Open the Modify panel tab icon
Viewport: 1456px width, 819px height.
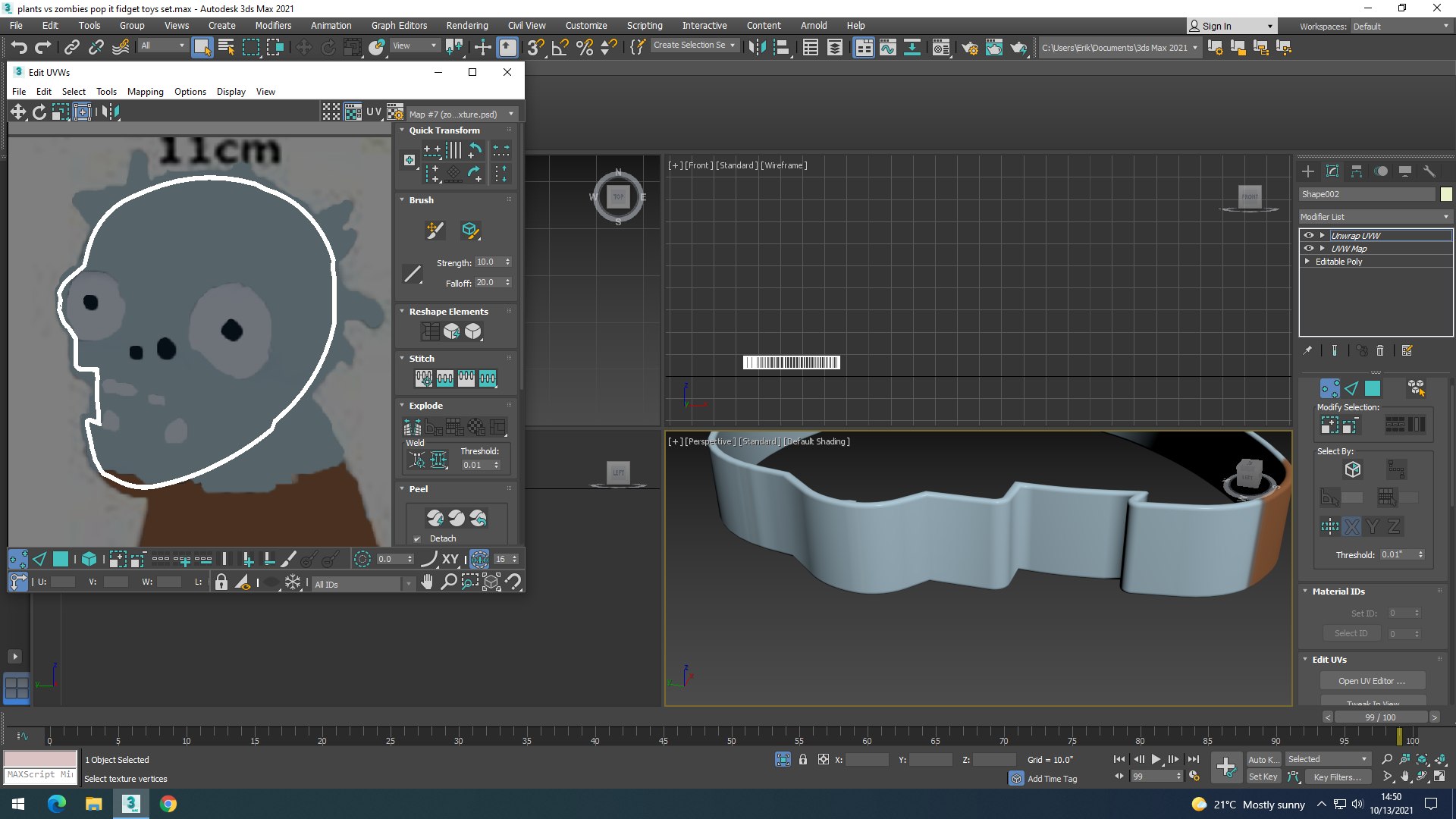point(1332,171)
